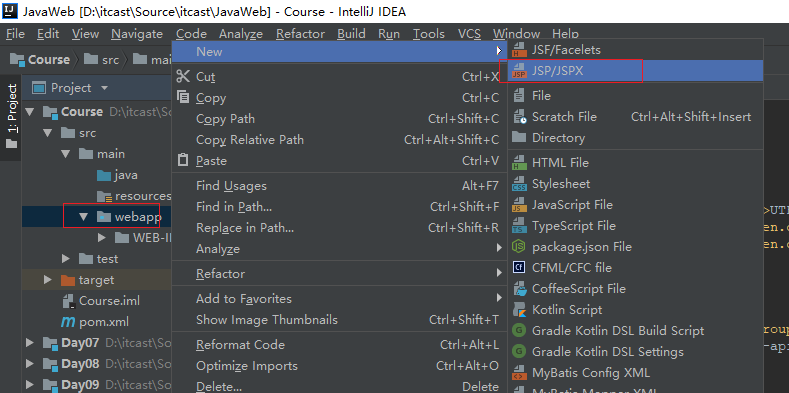Click the pom.xml Maven icon
This screenshot has width=789, height=393.
pyautogui.click(x=68, y=322)
